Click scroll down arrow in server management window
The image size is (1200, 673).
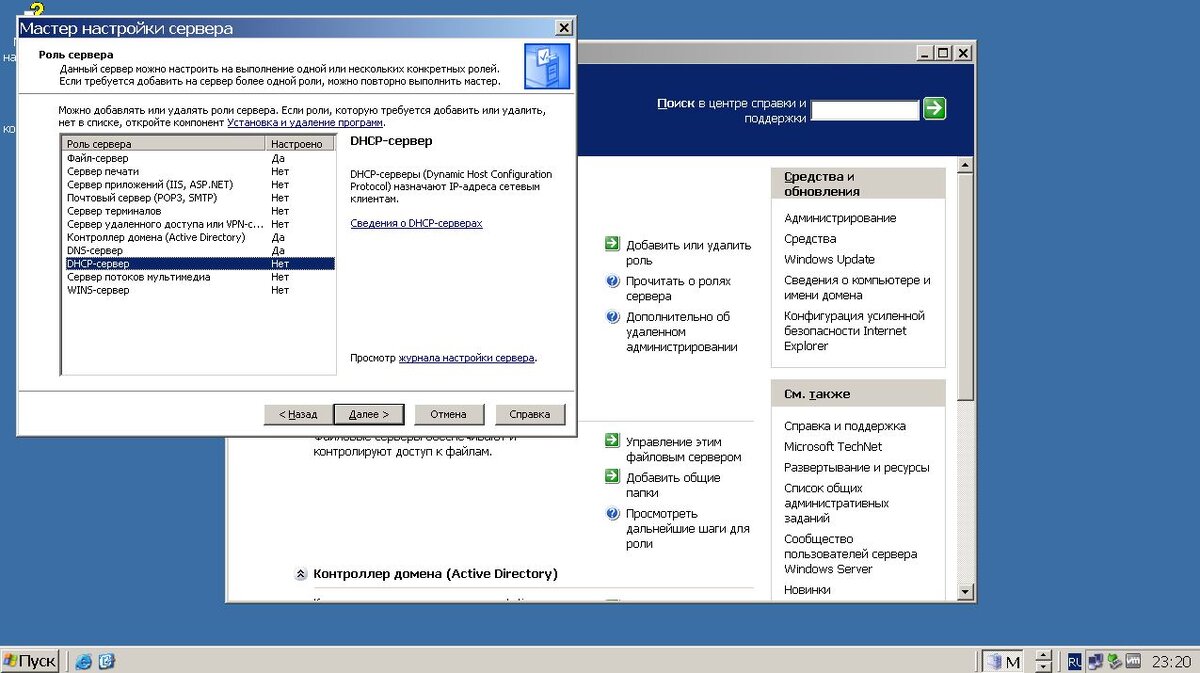pos(964,592)
